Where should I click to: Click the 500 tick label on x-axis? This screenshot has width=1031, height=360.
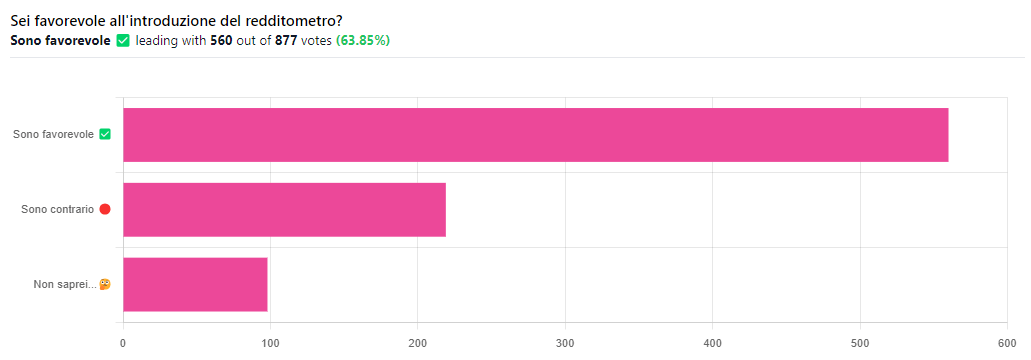(860, 343)
